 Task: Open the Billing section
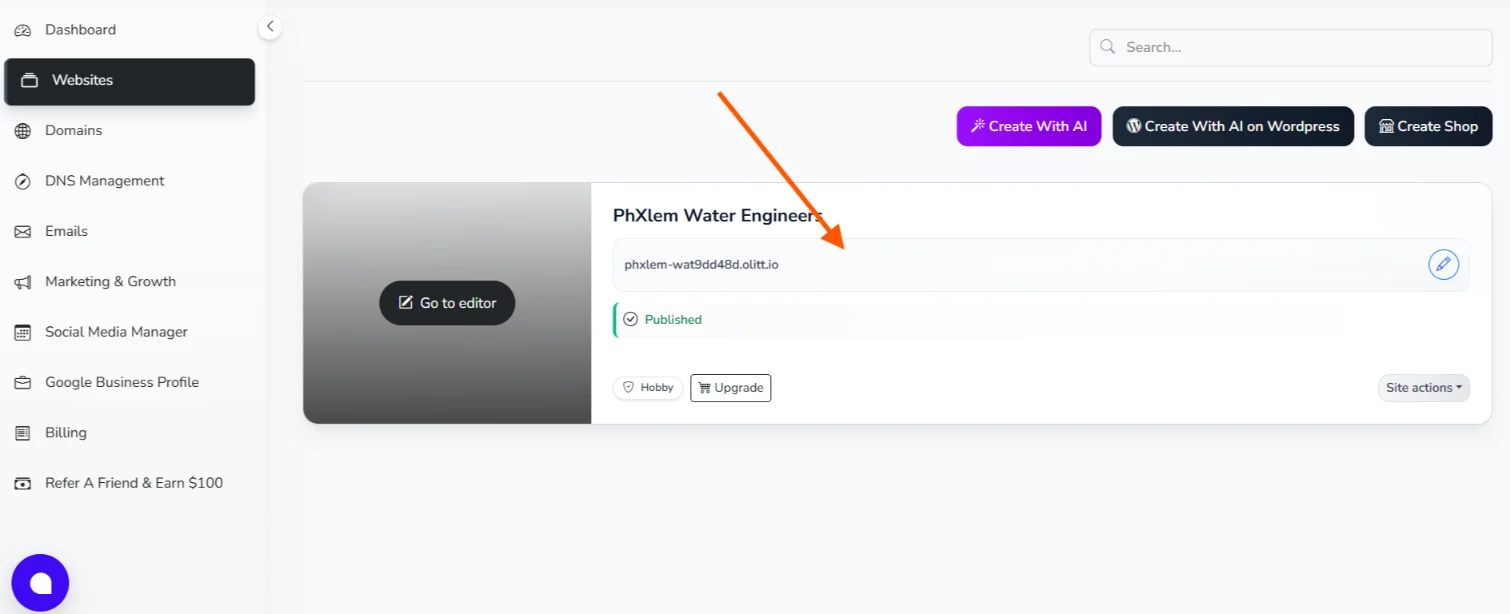point(65,433)
